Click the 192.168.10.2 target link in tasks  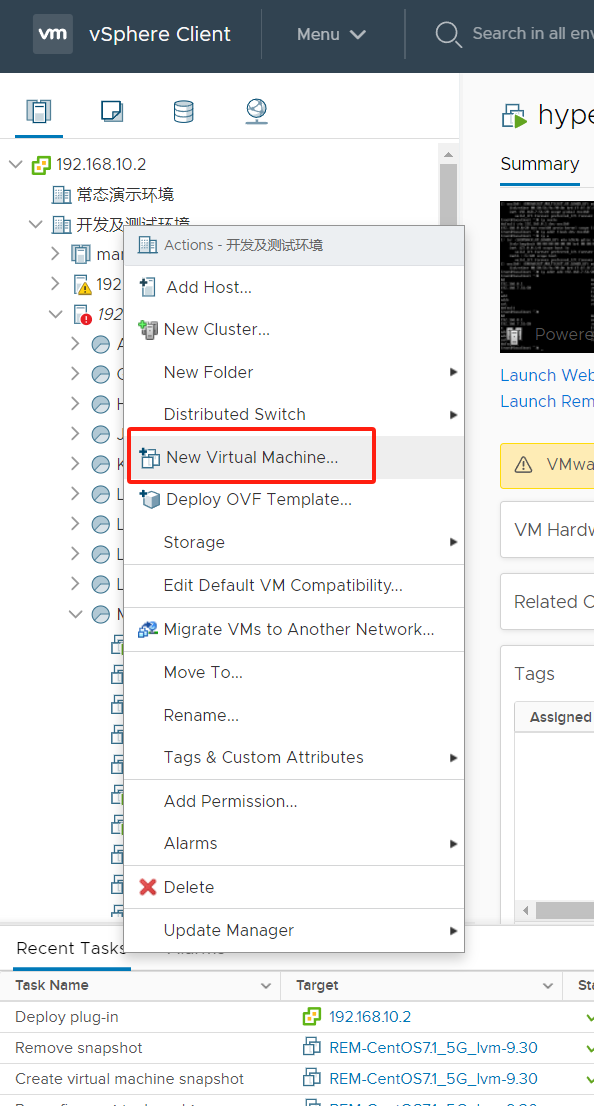370,1016
